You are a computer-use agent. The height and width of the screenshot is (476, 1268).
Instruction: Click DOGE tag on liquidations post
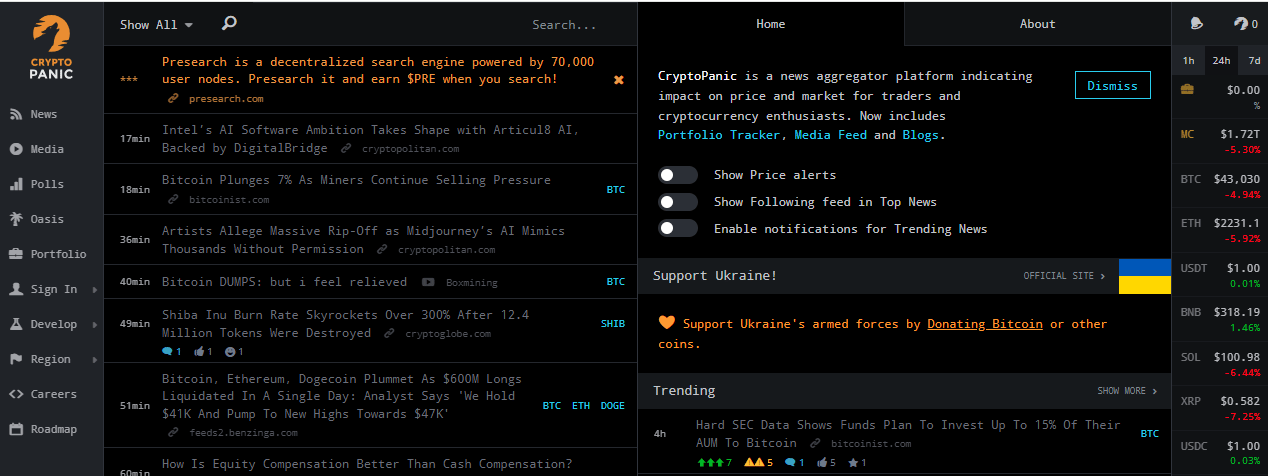tap(612, 406)
